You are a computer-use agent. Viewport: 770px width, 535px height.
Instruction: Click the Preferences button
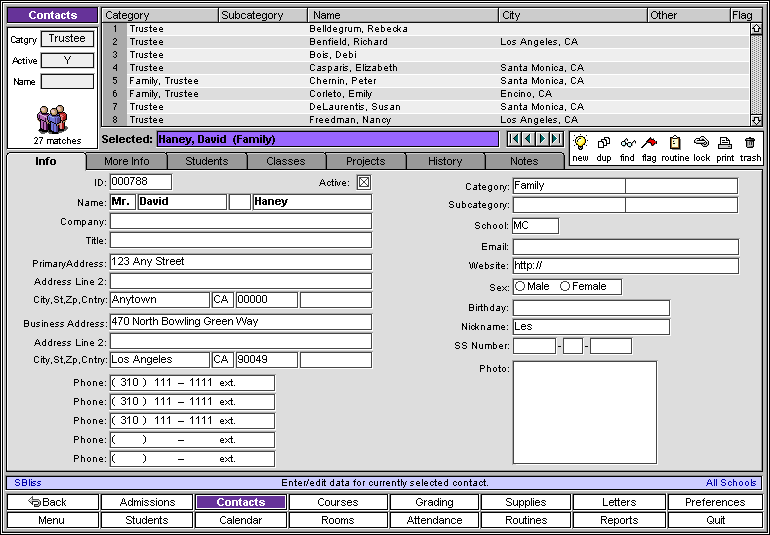click(715, 502)
